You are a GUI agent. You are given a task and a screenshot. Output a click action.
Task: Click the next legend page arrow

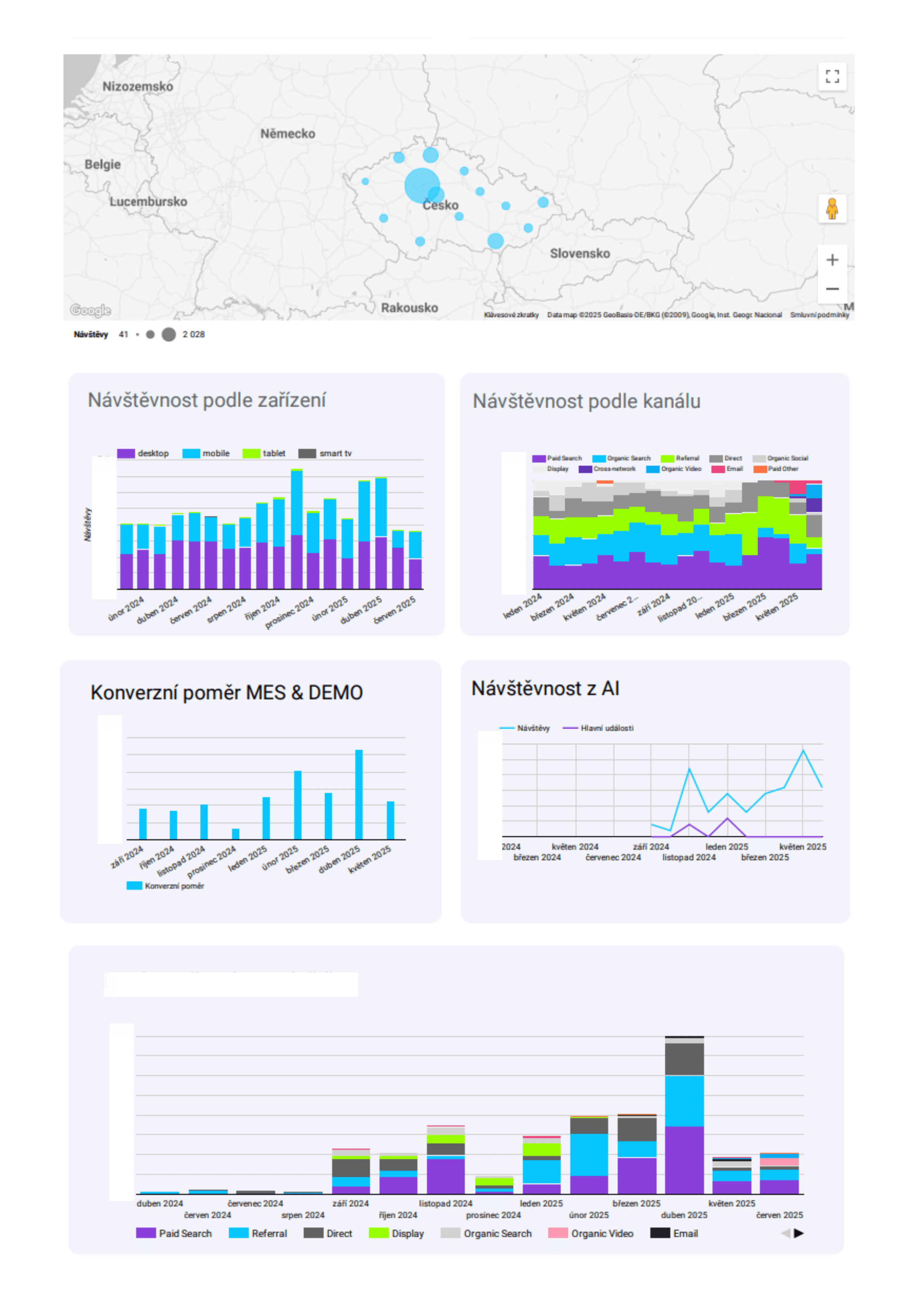click(x=798, y=1233)
